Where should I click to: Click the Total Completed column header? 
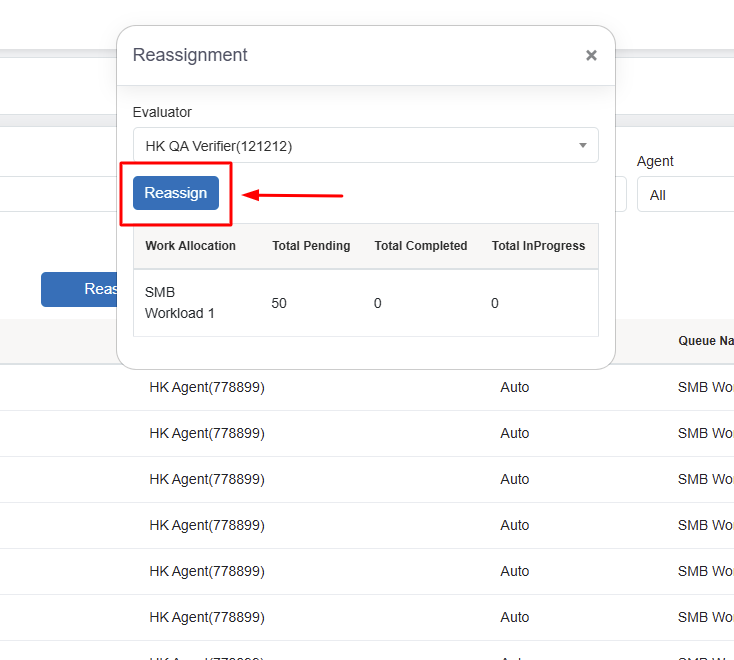click(420, 246)
